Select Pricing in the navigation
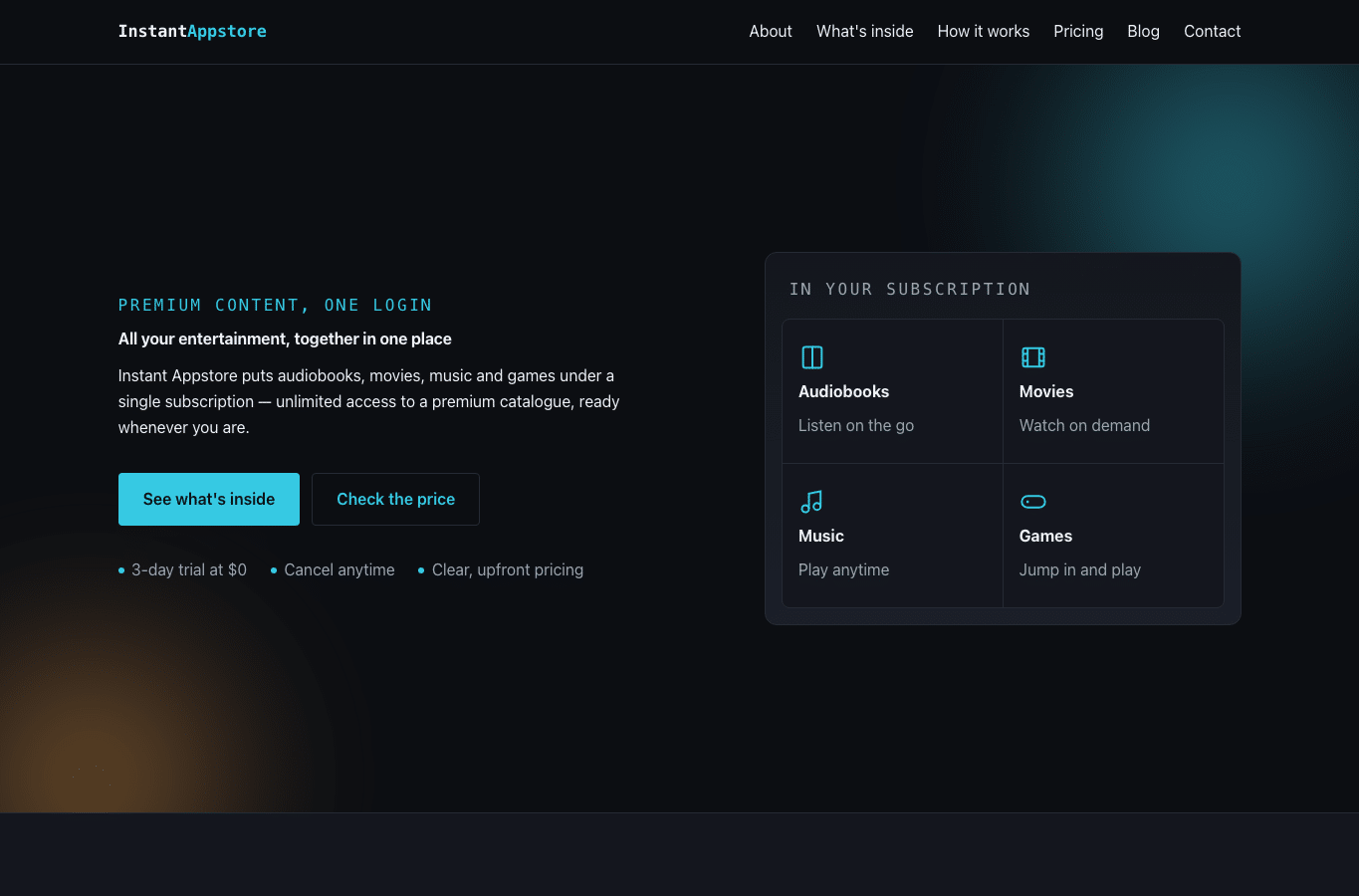The width and height of the screenshot is (1359, 896). 1078,31
